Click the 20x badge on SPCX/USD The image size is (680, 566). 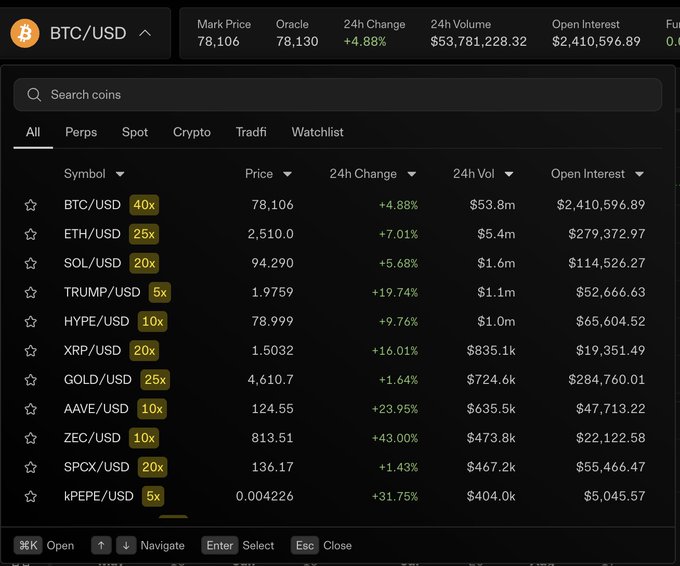point(152,467)
